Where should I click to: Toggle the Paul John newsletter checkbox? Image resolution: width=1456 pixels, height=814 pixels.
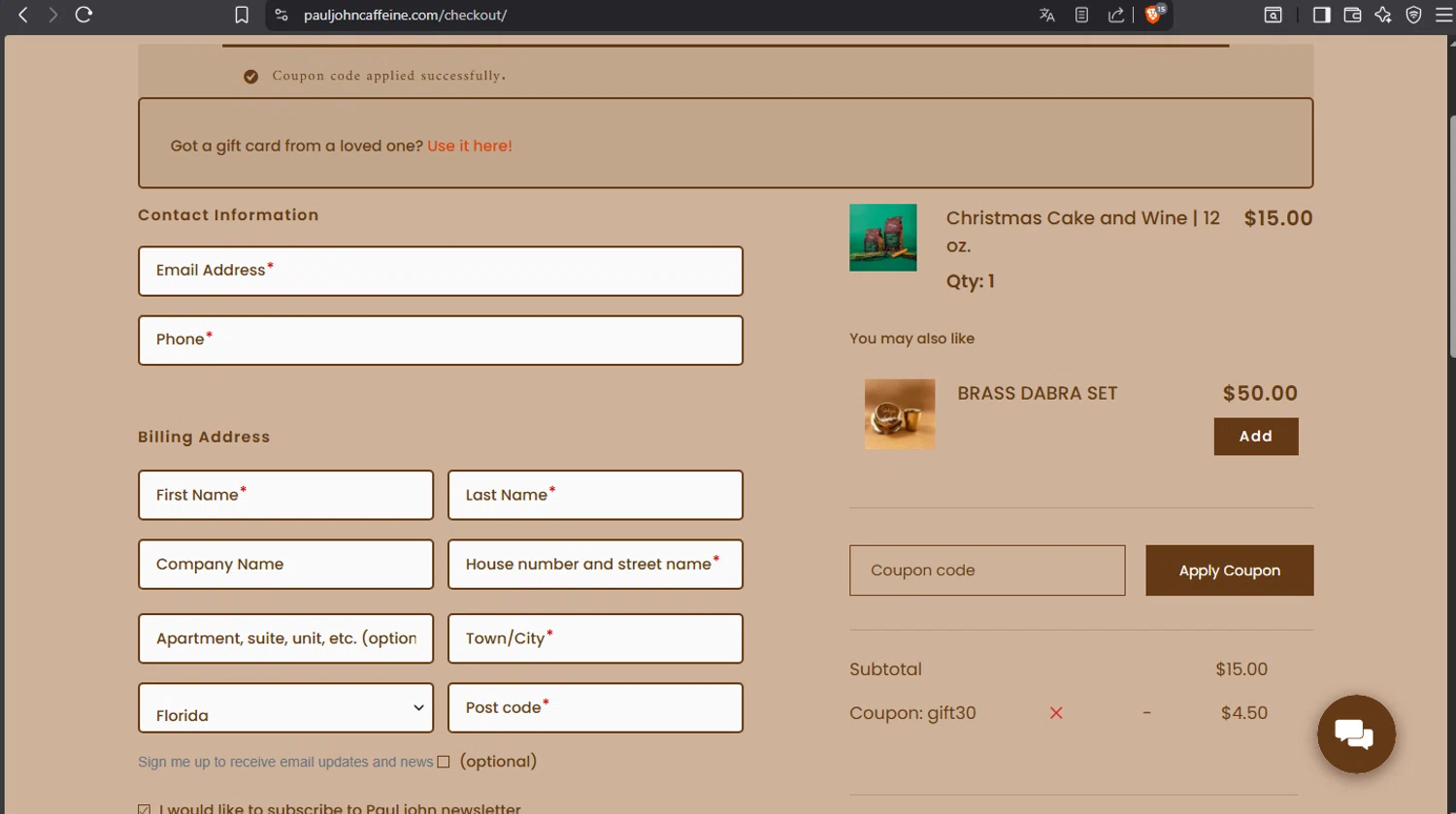click(x=144, y=809)
